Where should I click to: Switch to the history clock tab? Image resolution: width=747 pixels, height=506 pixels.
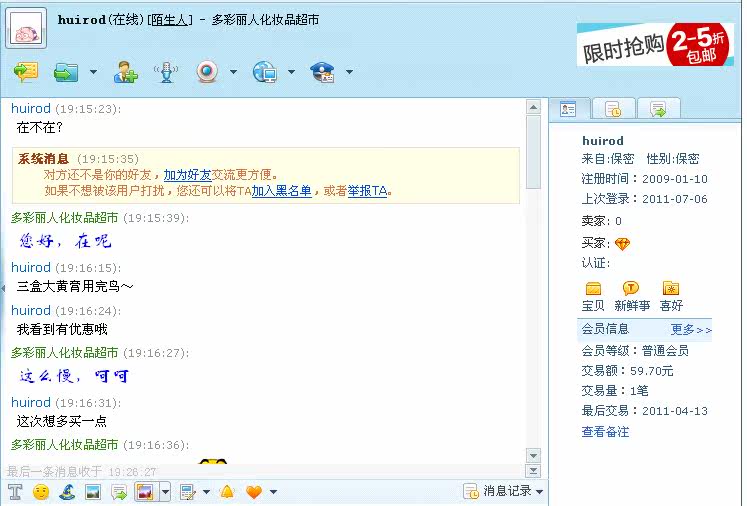point(614,109)
